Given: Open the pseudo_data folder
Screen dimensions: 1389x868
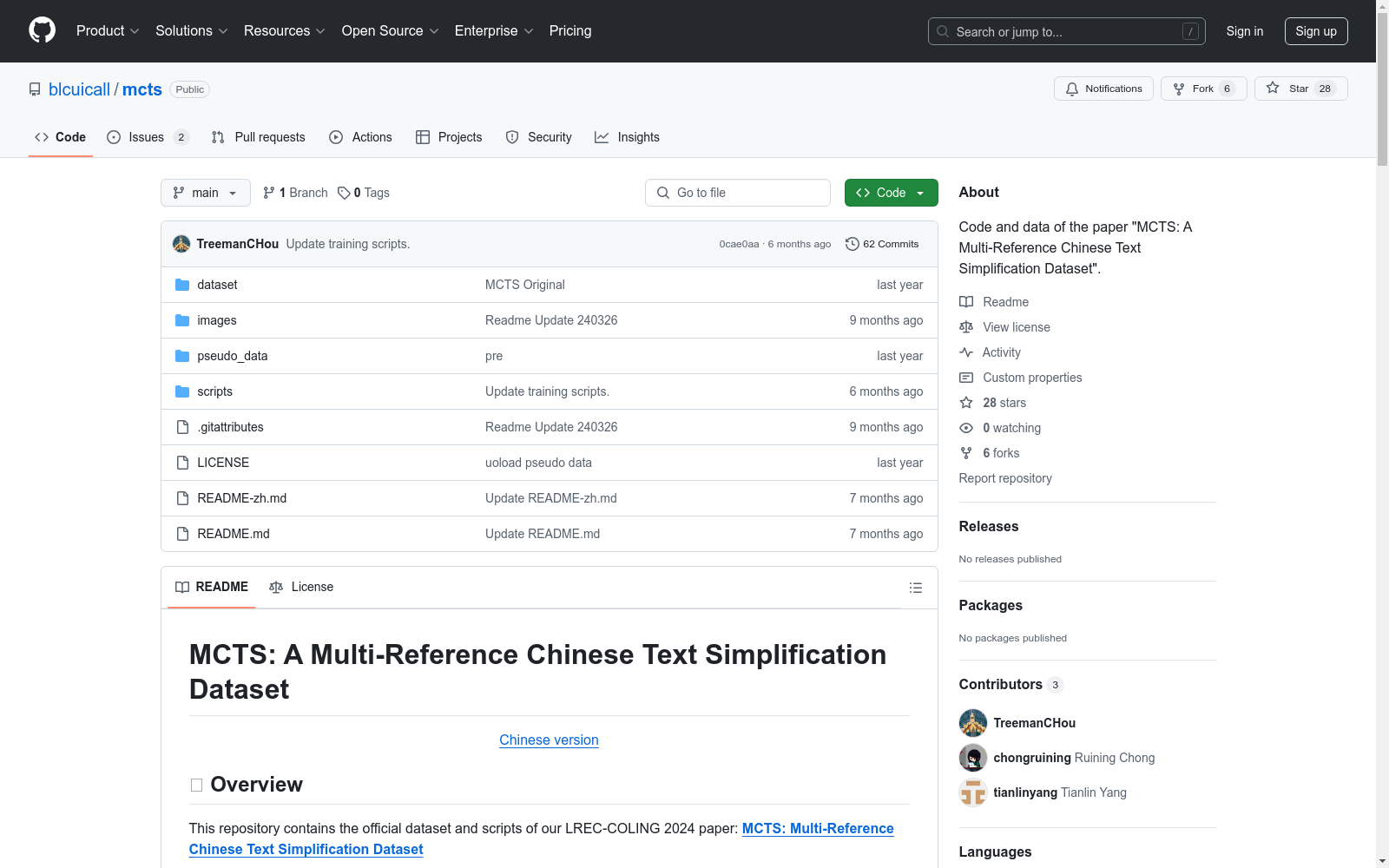Looking at the screenshot, I should (x=232, y=356).
